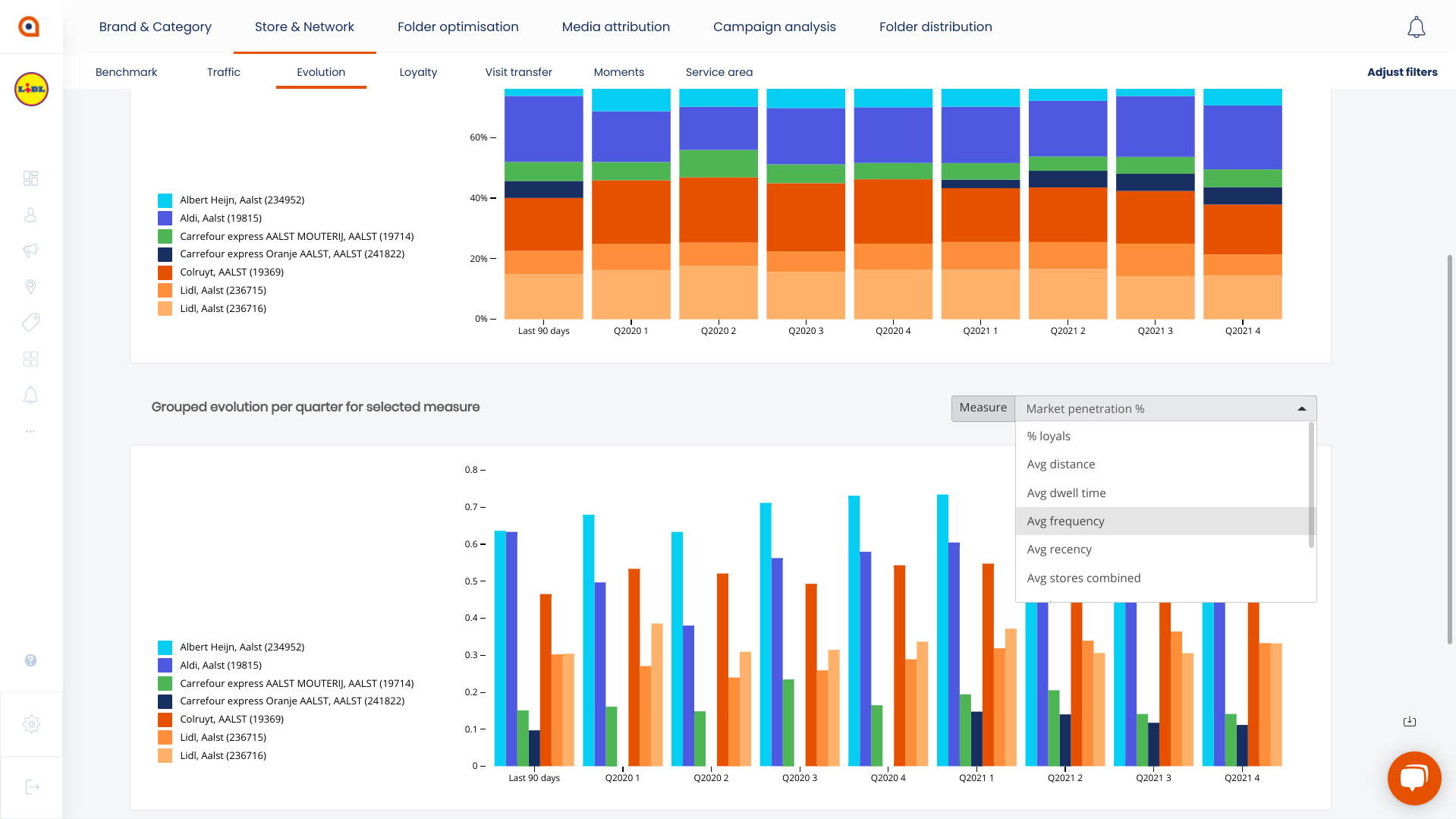Click the logout icon at the sidebar bottom
Viewport: 1456px width, 819px height.
coord(32,786)
